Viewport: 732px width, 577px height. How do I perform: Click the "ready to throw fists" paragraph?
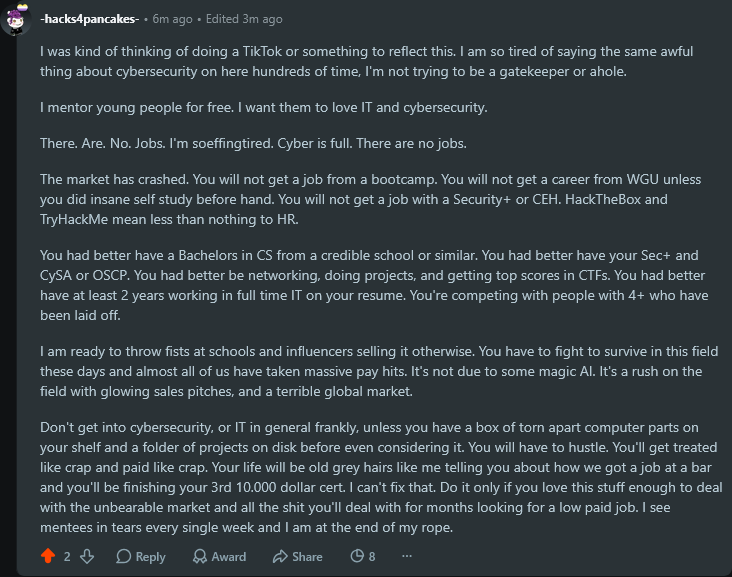coord(379,371)
